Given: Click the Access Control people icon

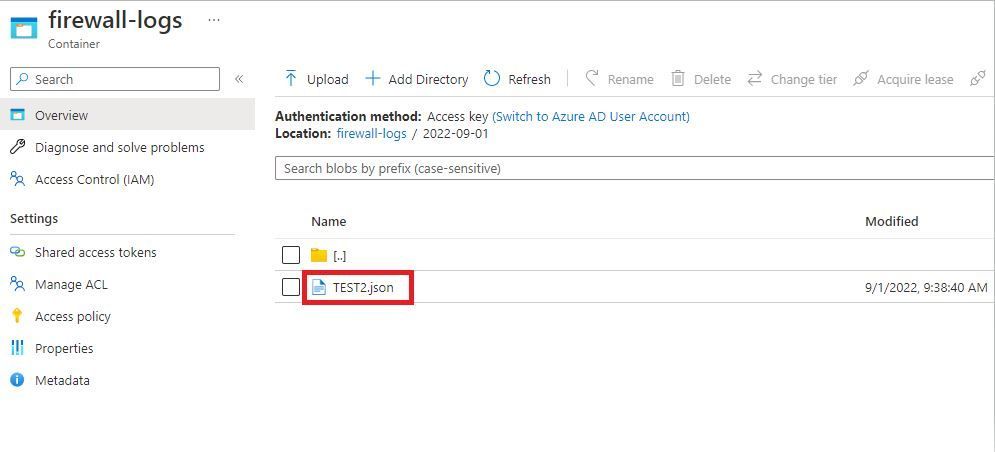Looking at the screenshot, I should tap(18, 180).
